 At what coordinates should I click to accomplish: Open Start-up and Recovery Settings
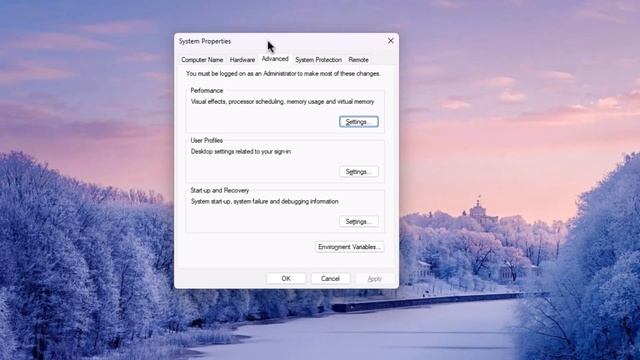click(359, 222)
